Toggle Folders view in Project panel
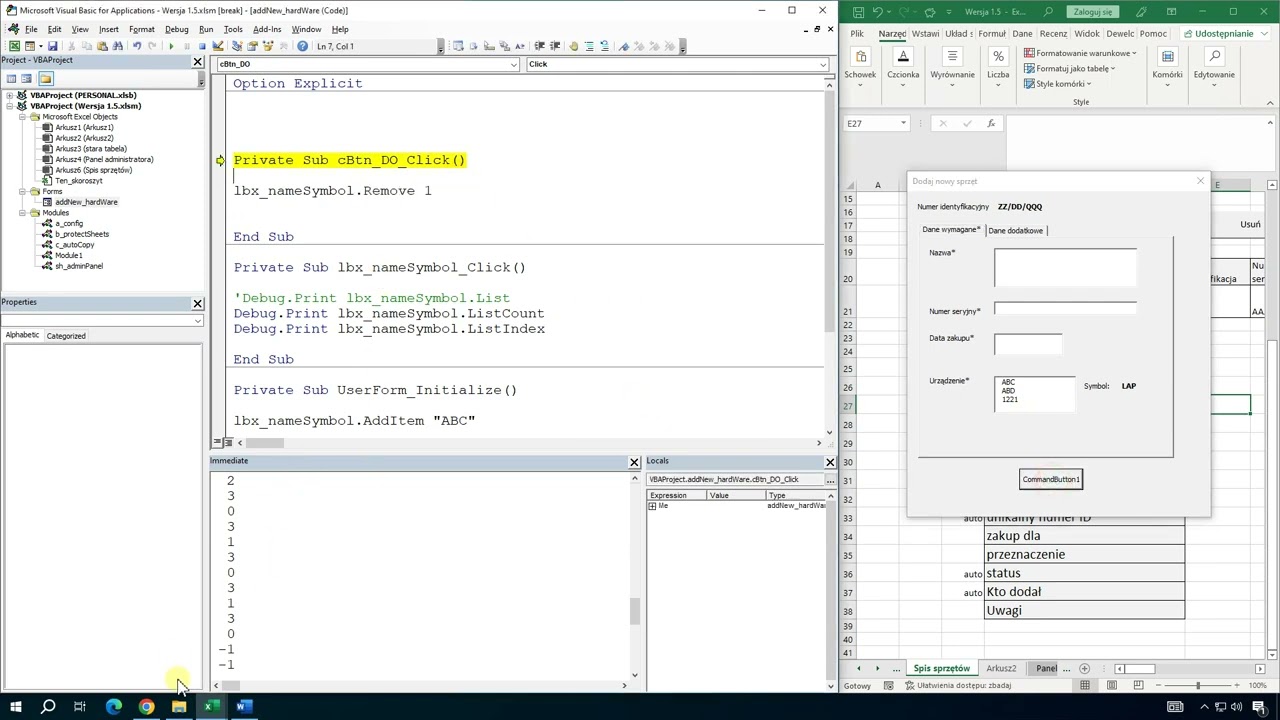1280x720 pixels. pos(45,78)
